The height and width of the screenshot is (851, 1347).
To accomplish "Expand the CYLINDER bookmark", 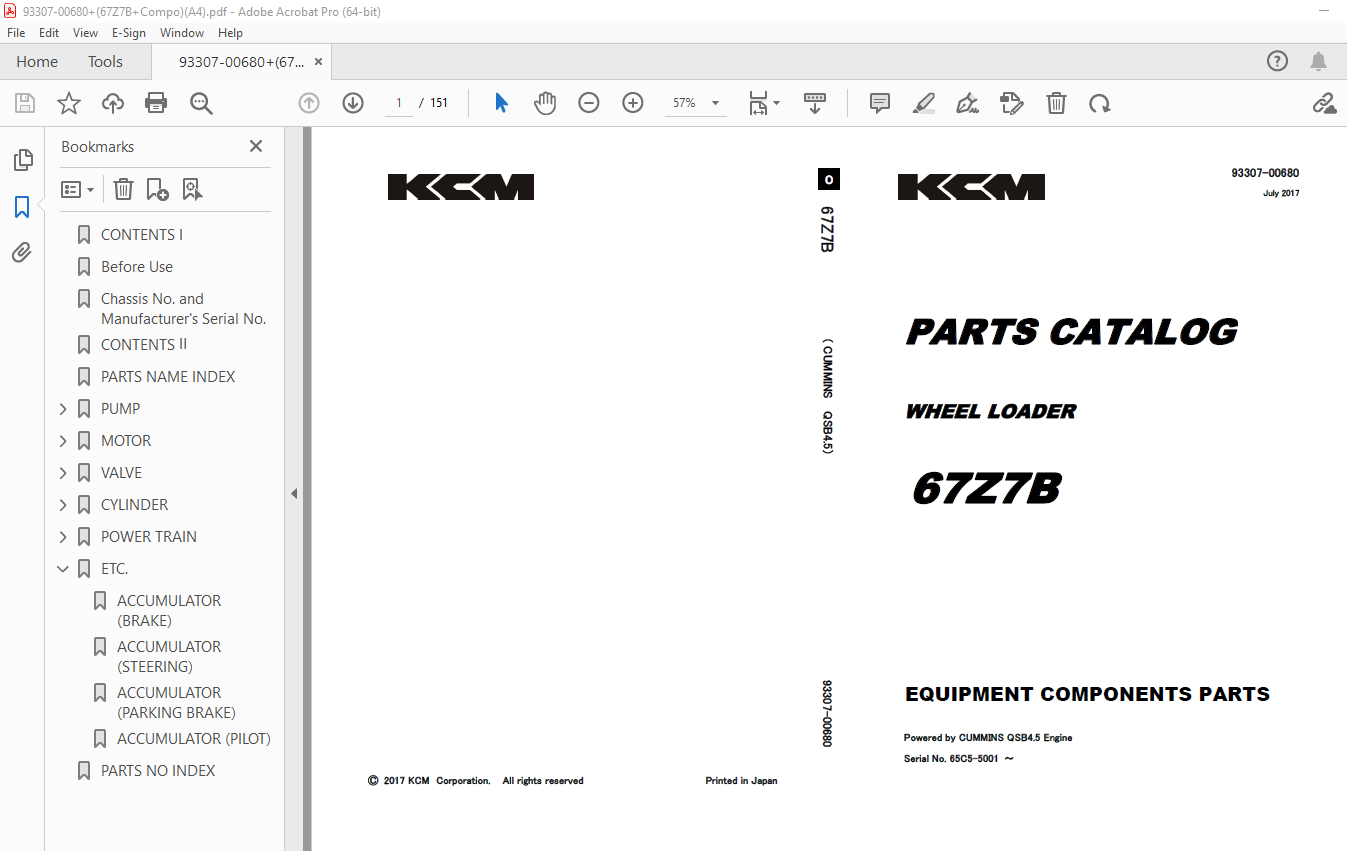I will pos(63,505).
